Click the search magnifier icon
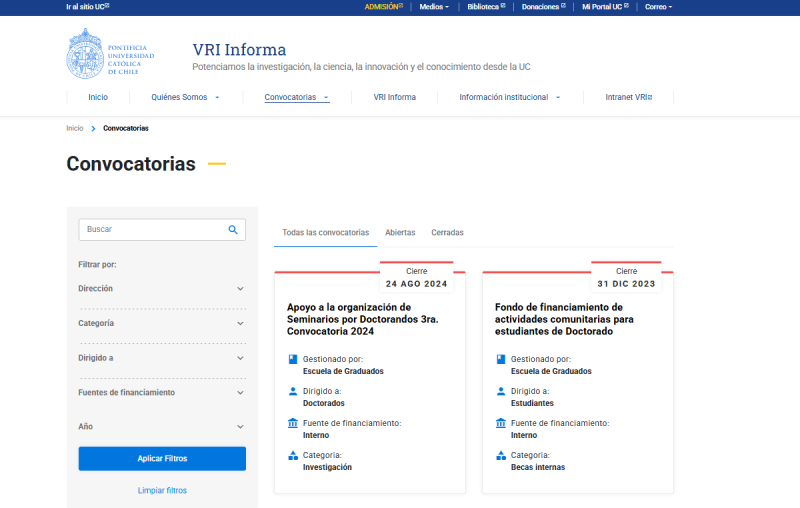This screenshot has height=508, width=800. click(x=233, y=230)
